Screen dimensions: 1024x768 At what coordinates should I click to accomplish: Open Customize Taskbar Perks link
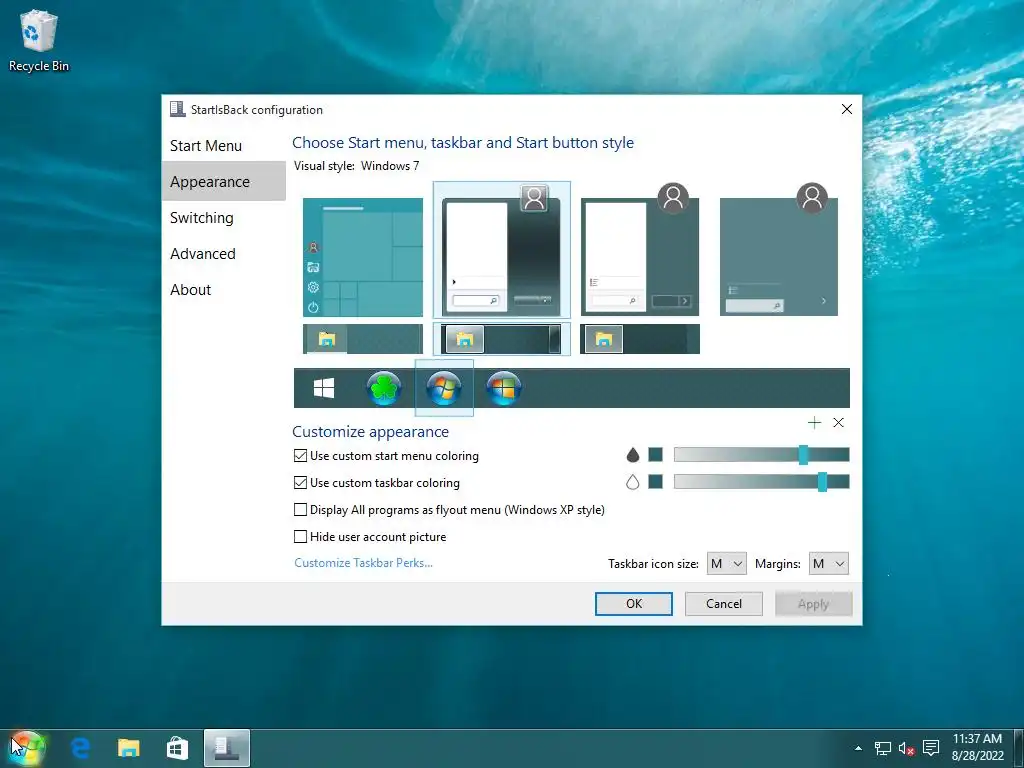tap(363, 562)
